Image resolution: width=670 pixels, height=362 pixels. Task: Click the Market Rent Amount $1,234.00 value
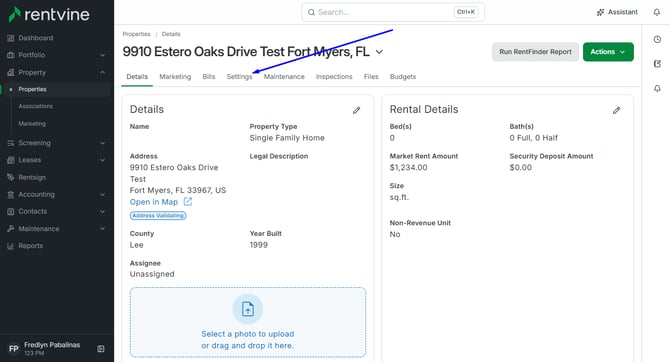(x=408, y=168)
